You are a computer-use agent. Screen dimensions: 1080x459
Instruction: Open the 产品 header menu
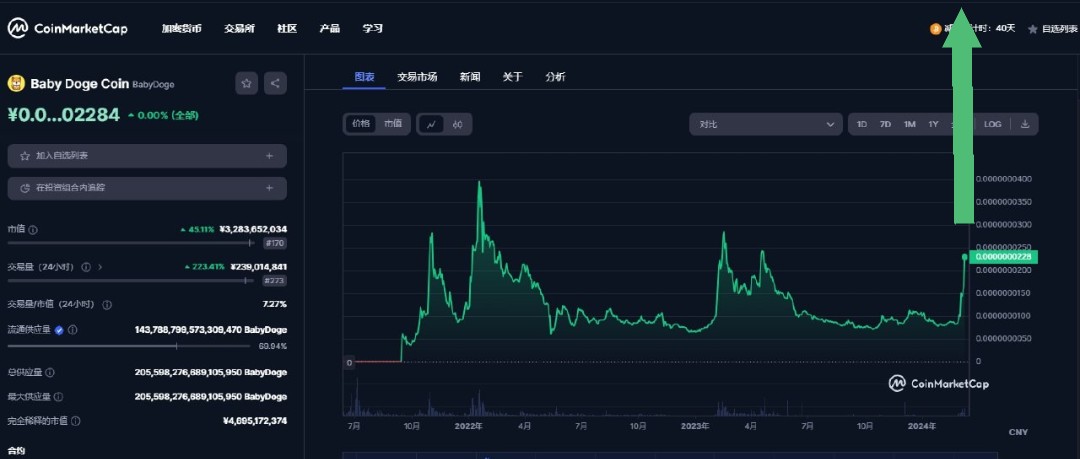coord(330,29)
